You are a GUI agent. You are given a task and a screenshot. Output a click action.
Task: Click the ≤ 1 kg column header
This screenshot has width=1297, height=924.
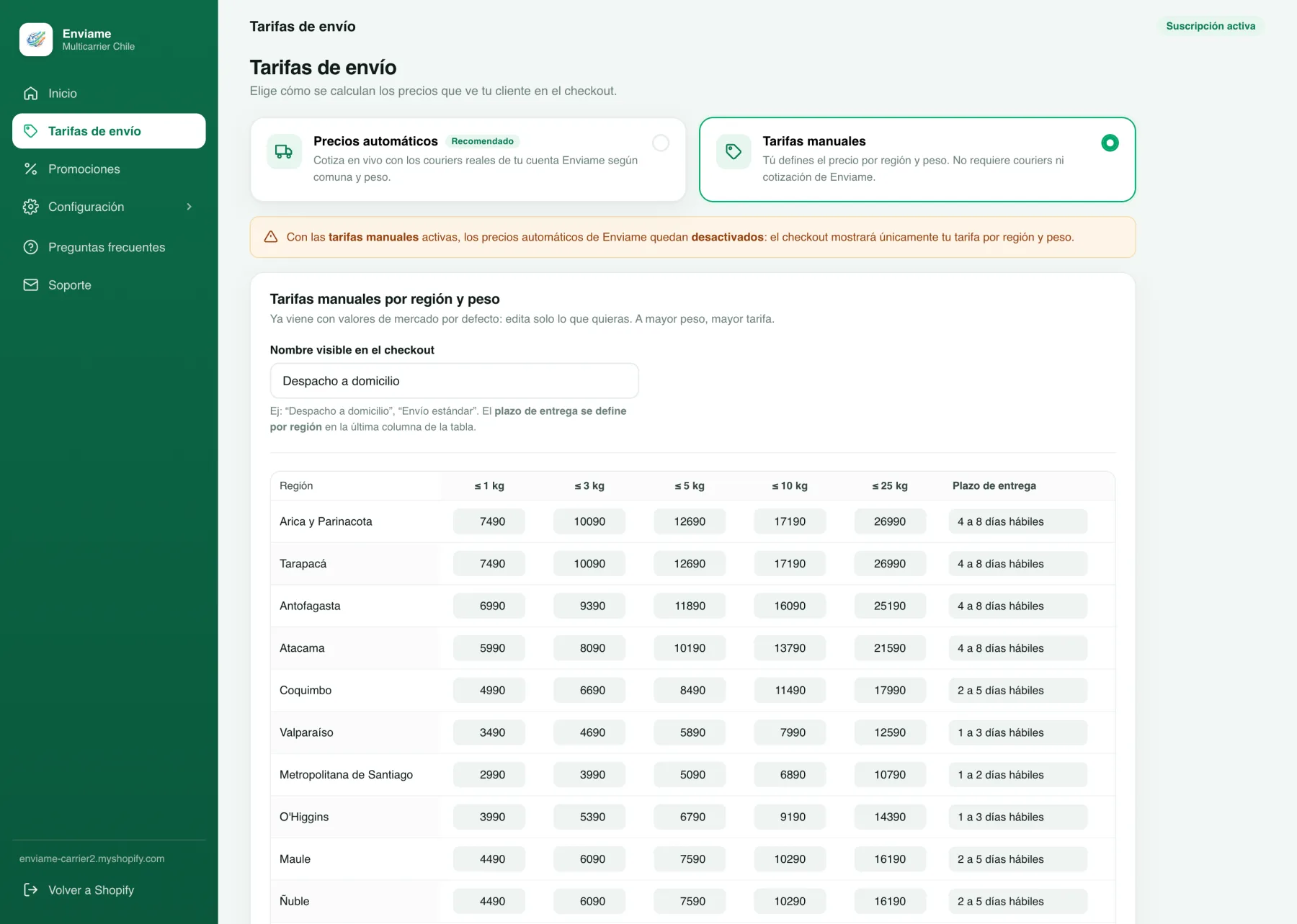[489, 485]
